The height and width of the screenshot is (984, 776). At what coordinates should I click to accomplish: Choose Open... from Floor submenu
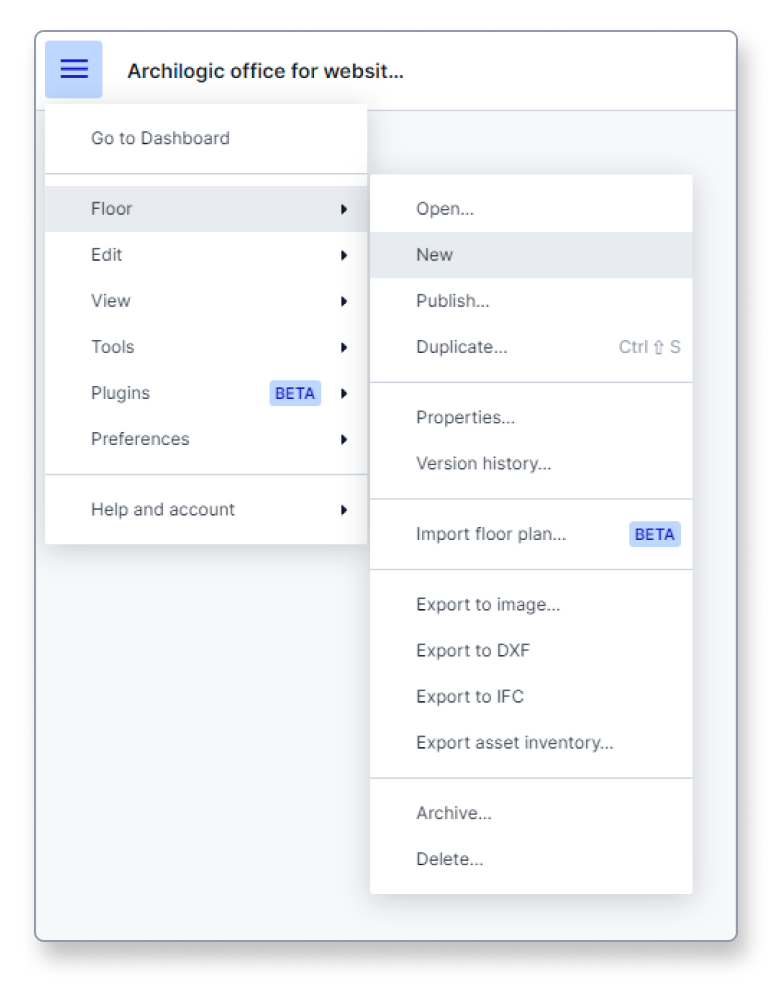point(531,209)
